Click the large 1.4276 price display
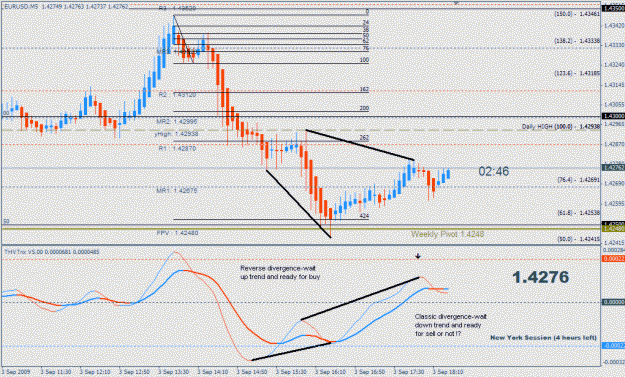625x377 pixels. click(540, 277)
